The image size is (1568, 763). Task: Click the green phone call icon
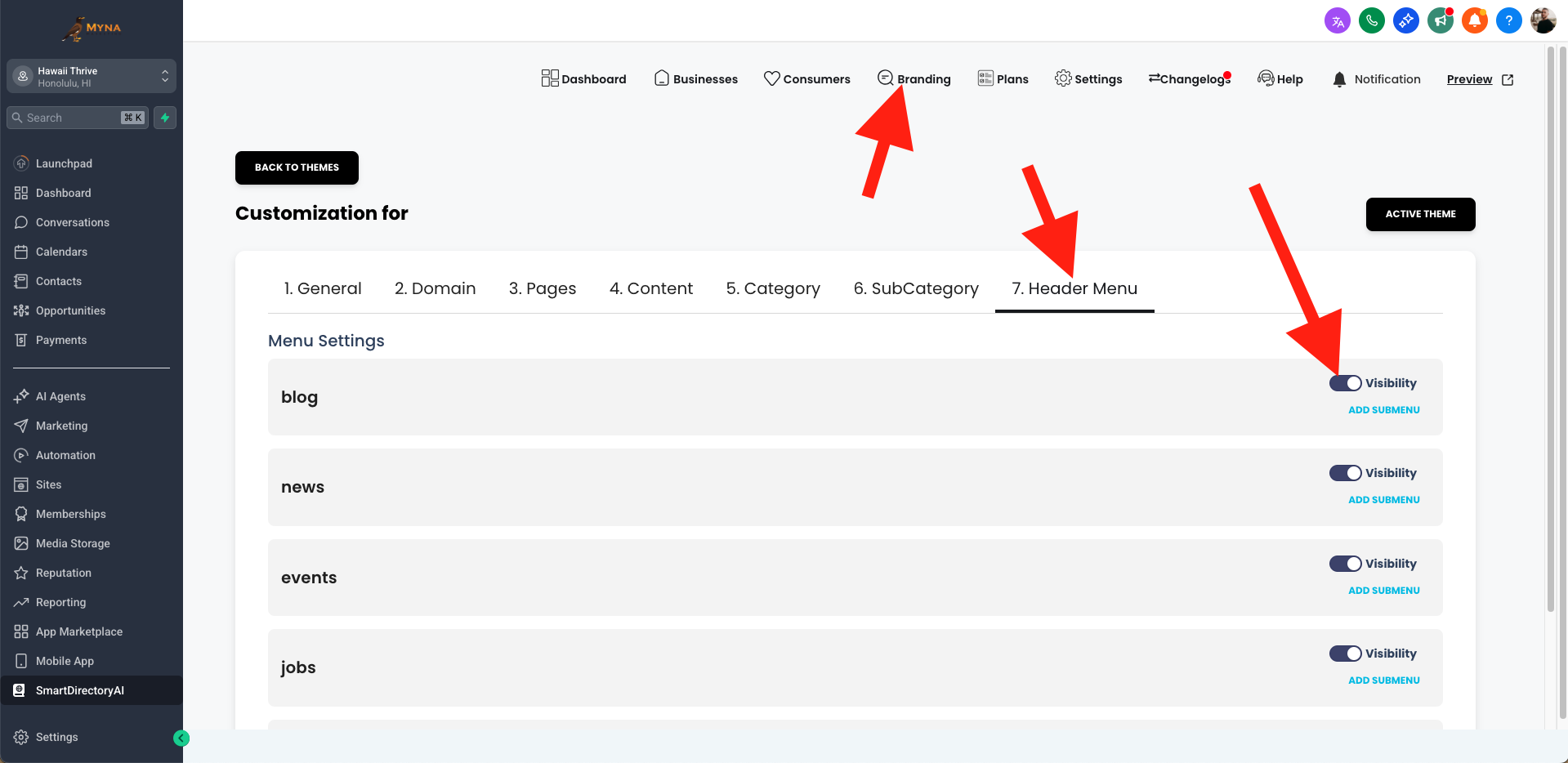1372,21
